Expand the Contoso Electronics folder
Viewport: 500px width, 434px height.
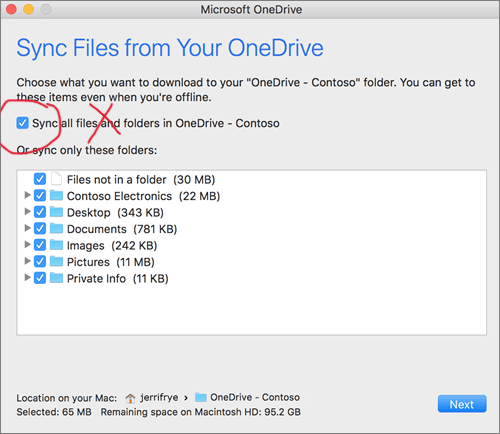coord(27,195)
